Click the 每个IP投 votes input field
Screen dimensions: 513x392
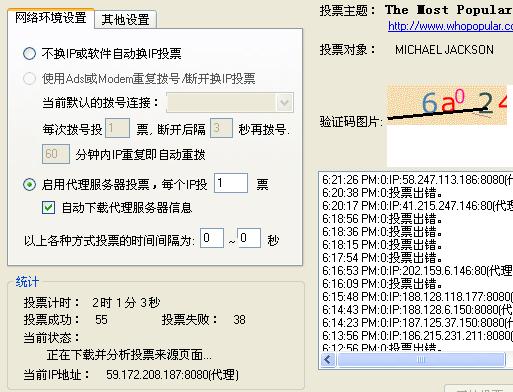(x=231, y=183)
